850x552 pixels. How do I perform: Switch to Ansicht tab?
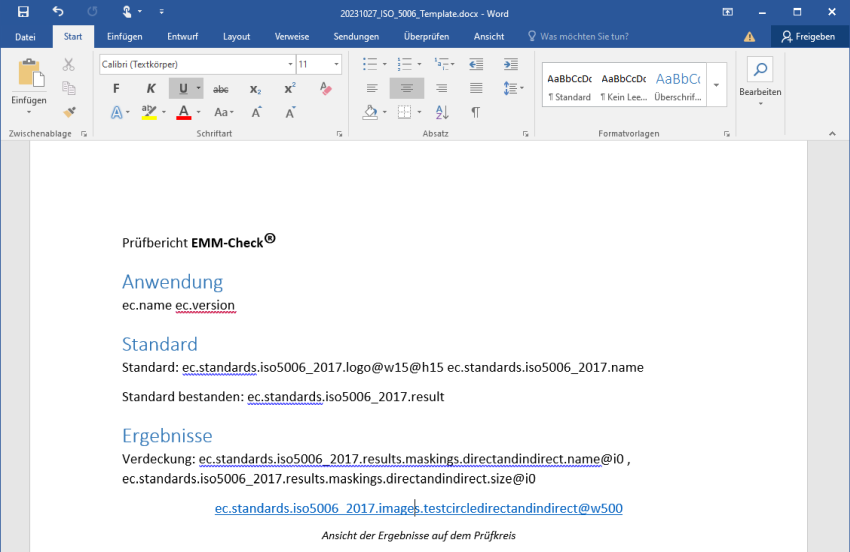click(x=489, y=37)
